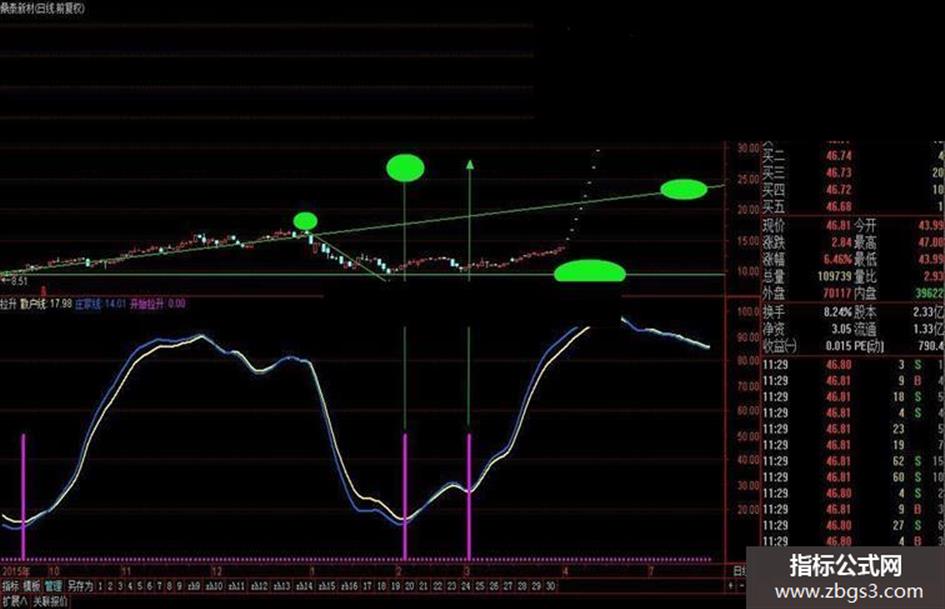Select the zh12 template tab
This screenshot has width=945, height=609.
260,586
